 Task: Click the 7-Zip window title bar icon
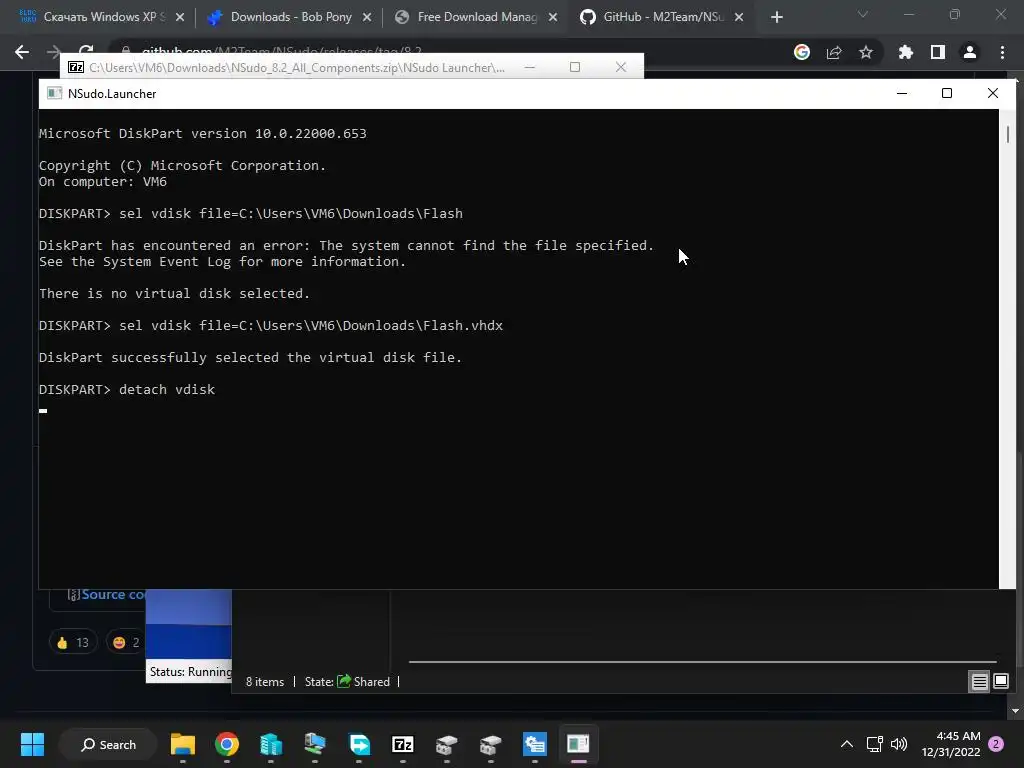[x=76, y=67]
